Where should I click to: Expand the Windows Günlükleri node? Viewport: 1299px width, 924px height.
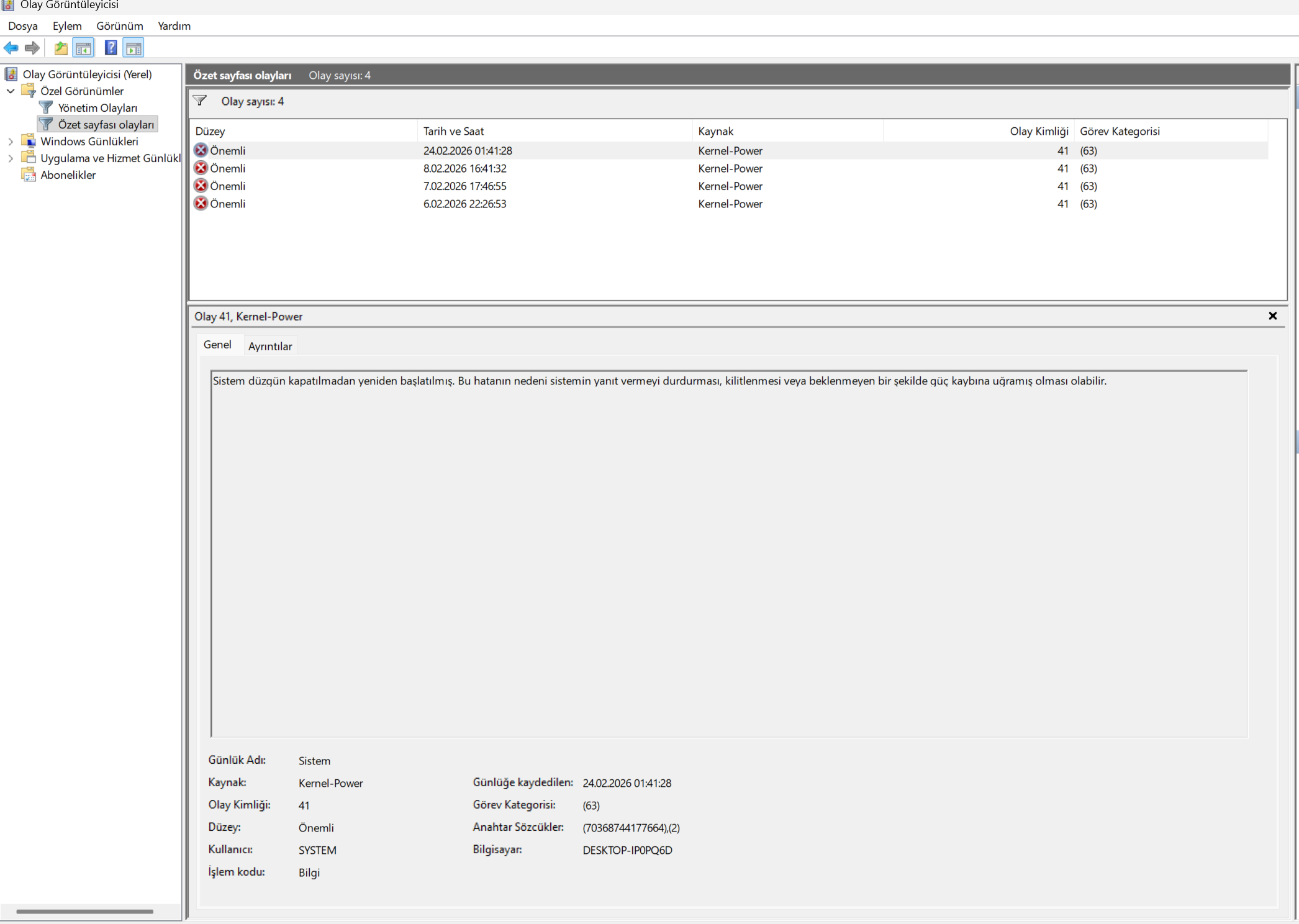(x=11, y=142)
